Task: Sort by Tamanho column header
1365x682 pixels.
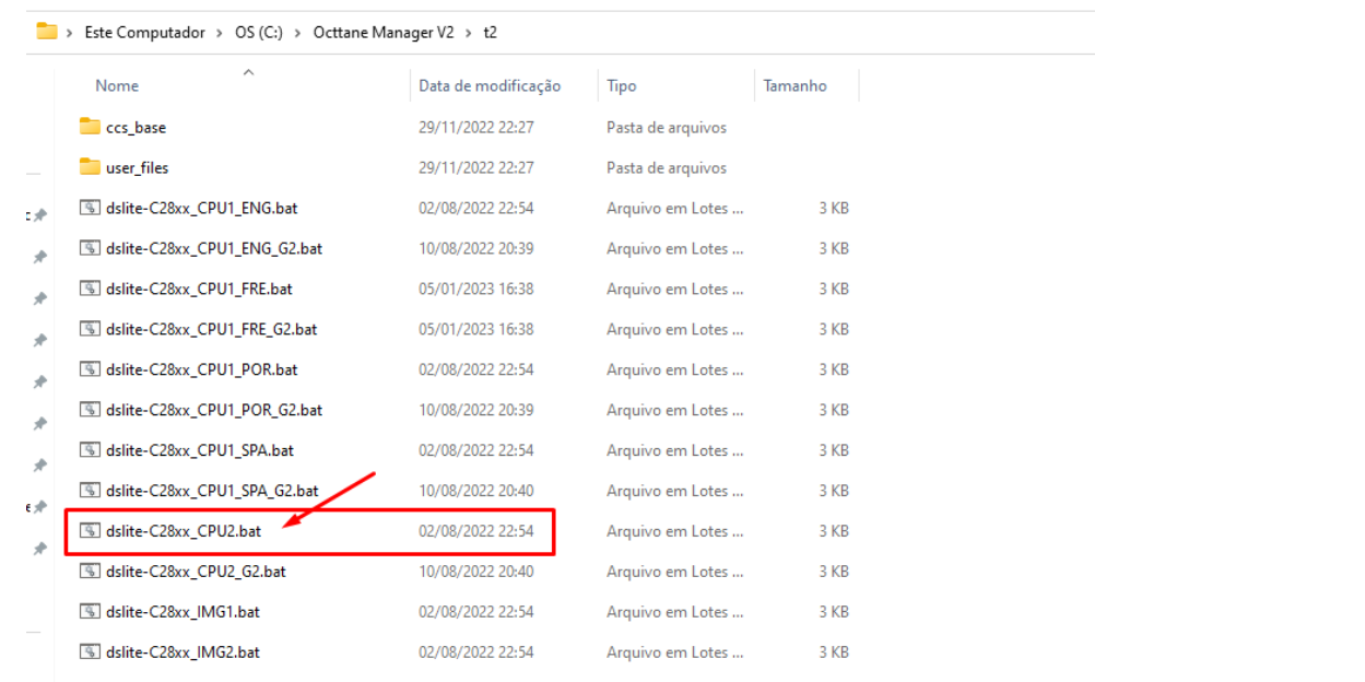Action: coord(795,86)
